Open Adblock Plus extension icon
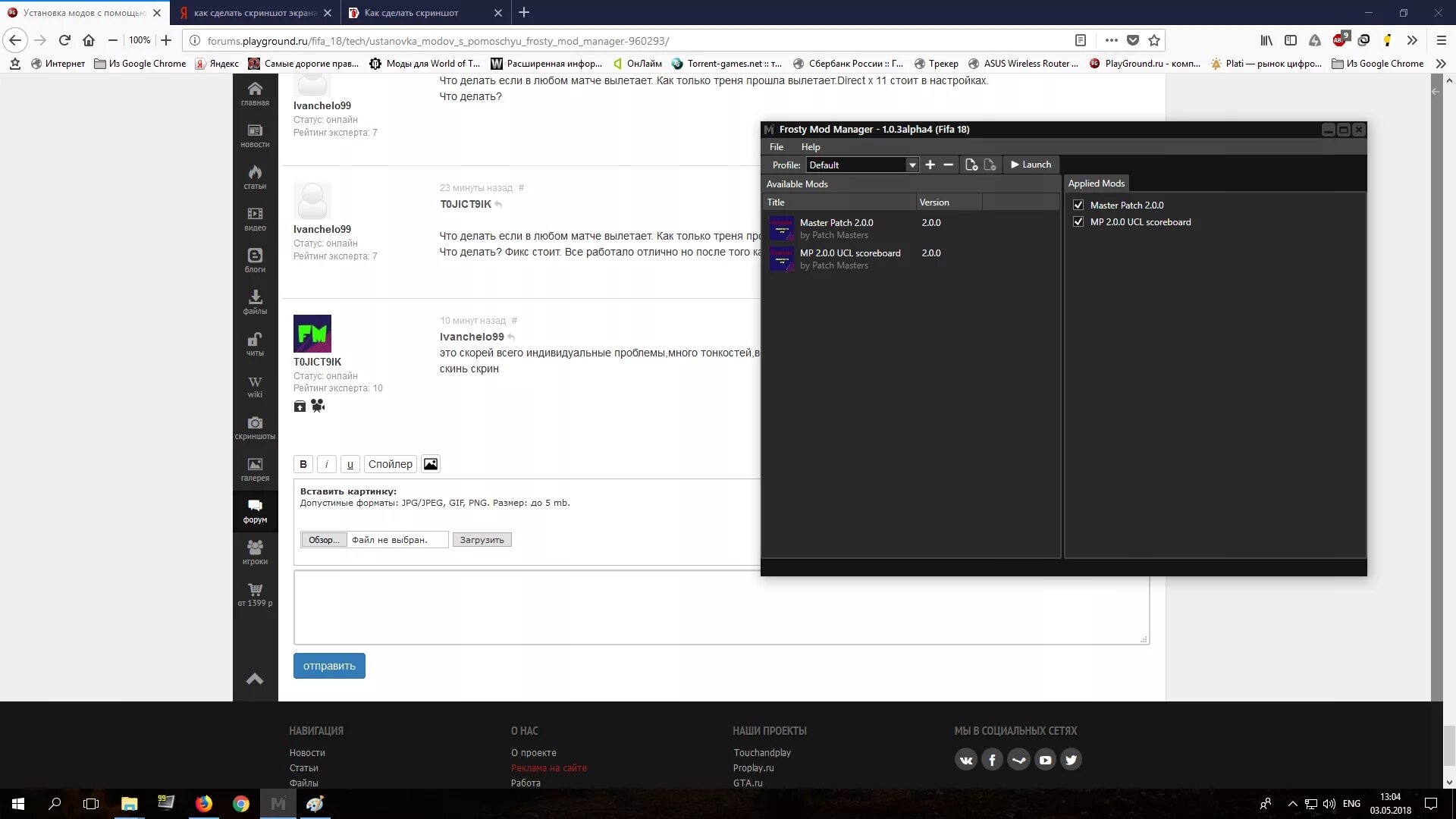 (x=1340, y=39)
